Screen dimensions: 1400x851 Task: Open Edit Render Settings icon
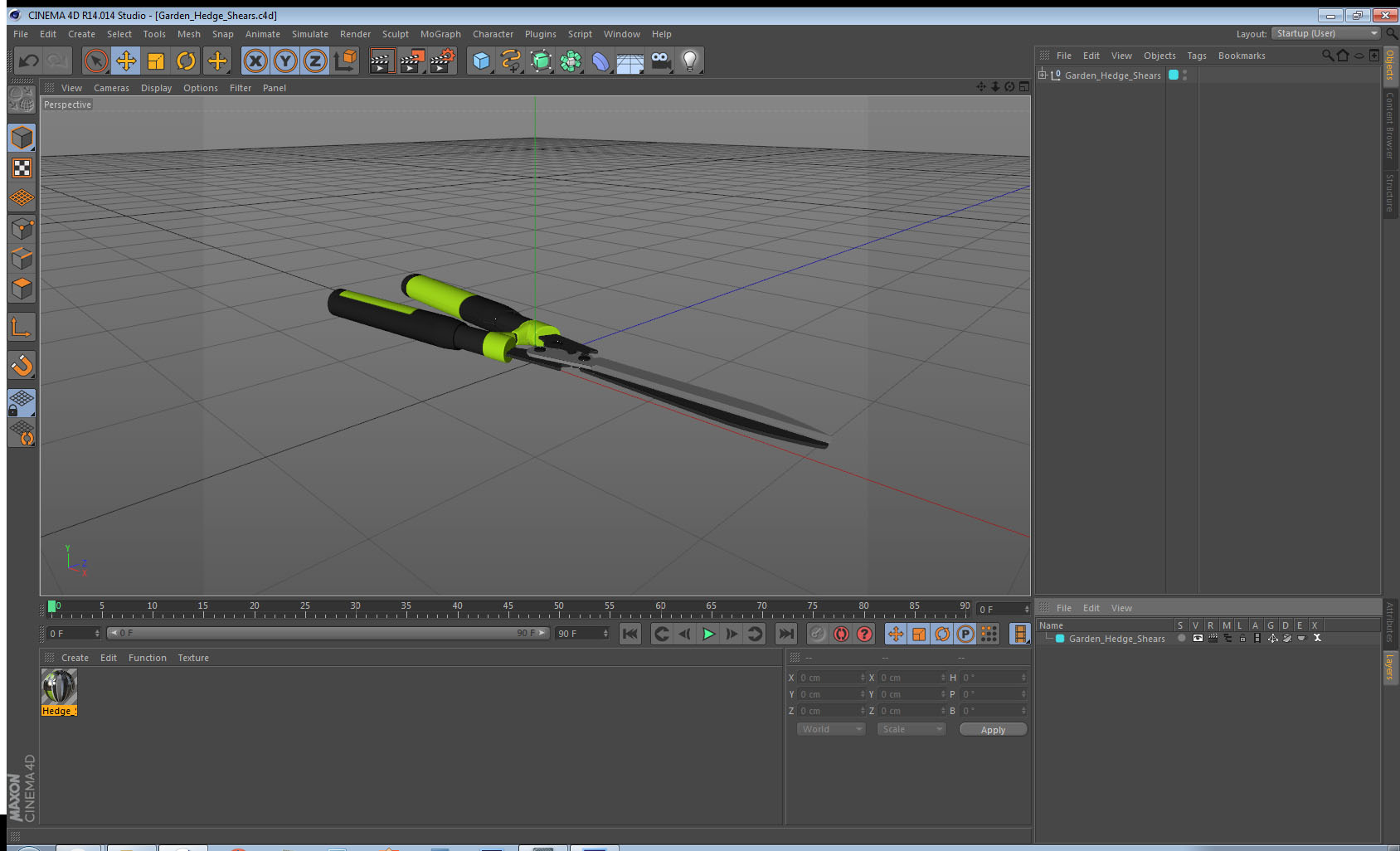(x=442, y=61)
